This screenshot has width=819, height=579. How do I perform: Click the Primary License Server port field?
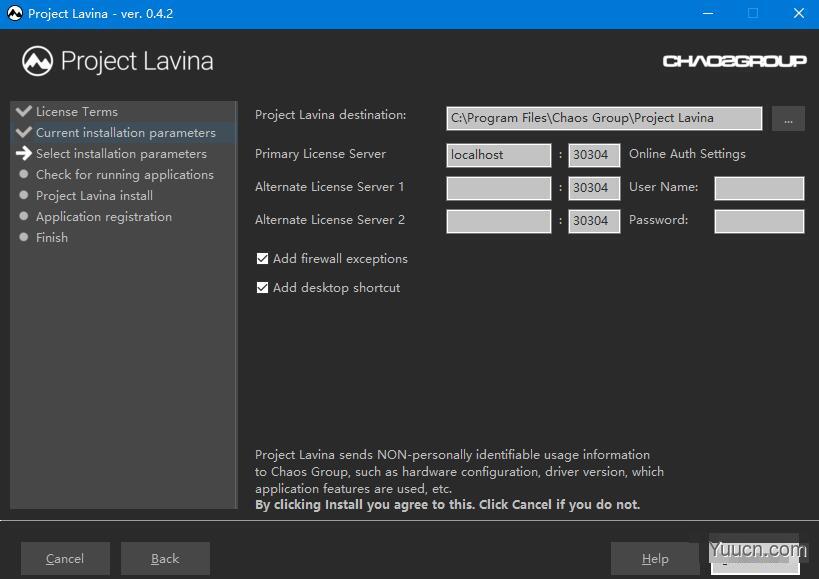pos(594,155)
